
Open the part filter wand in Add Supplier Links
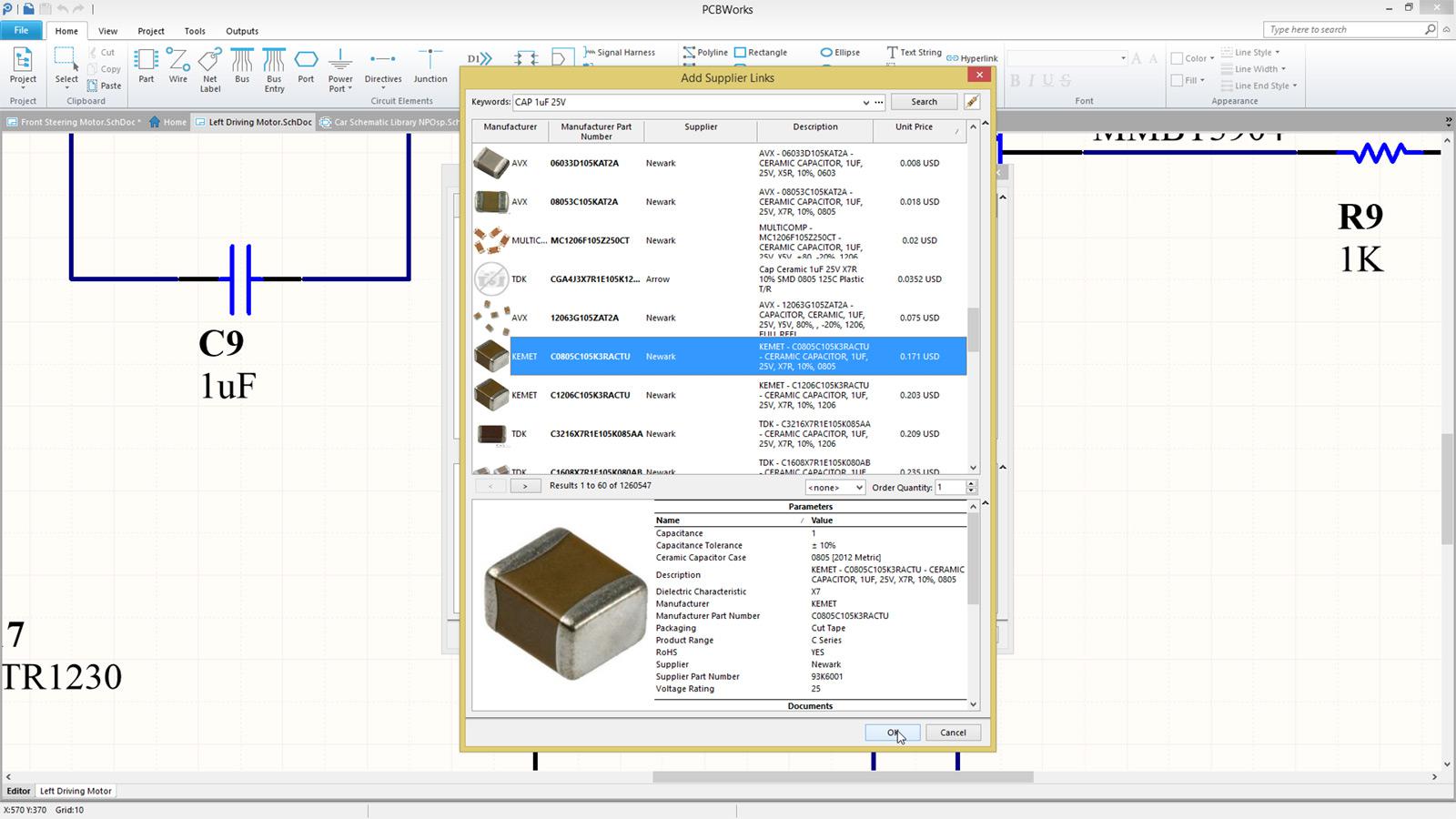tap(970, 102)
